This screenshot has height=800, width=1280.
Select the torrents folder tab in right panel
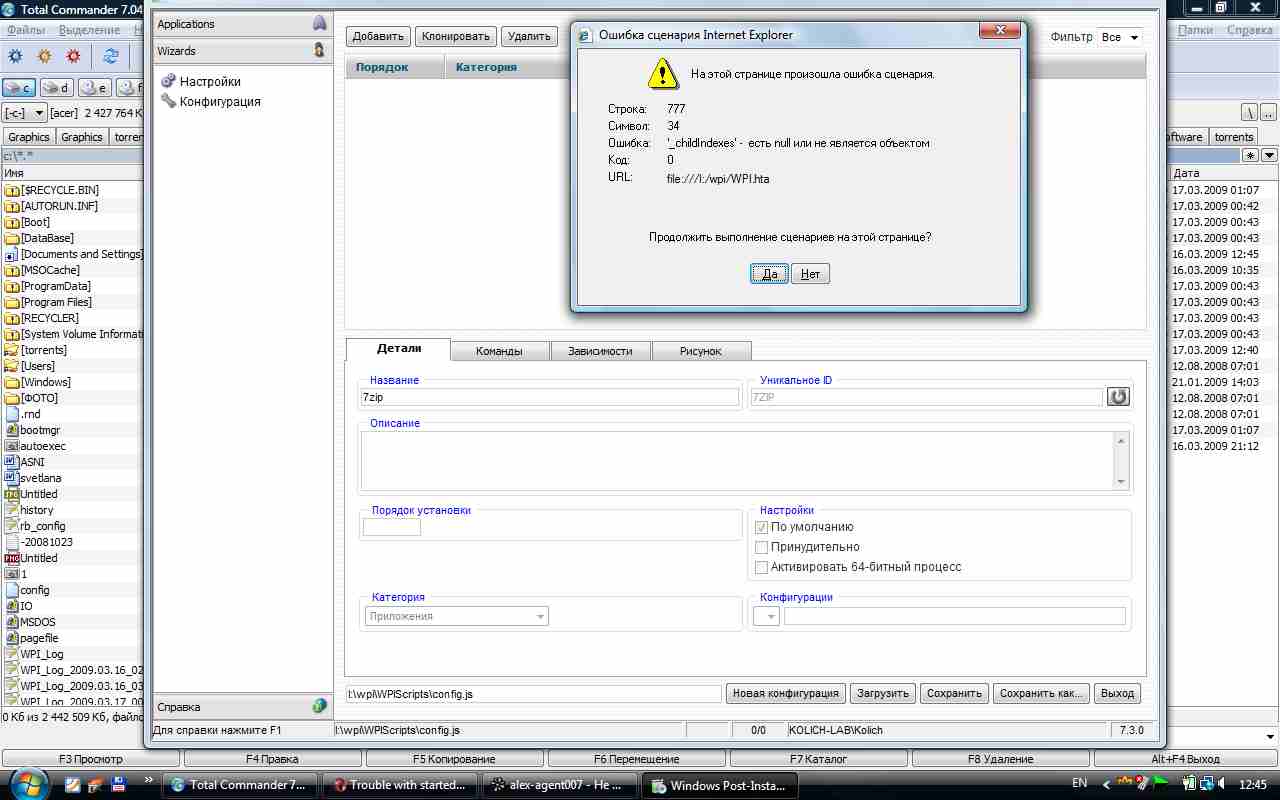1234,137
